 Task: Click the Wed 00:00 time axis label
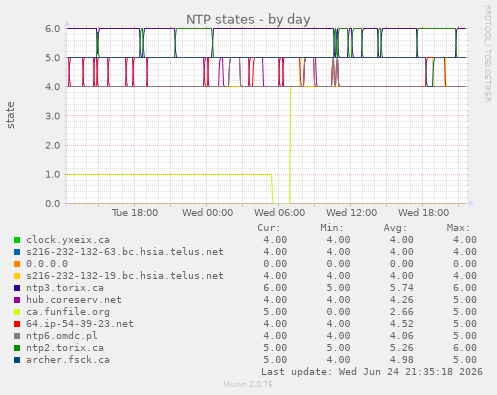(207, 213)
